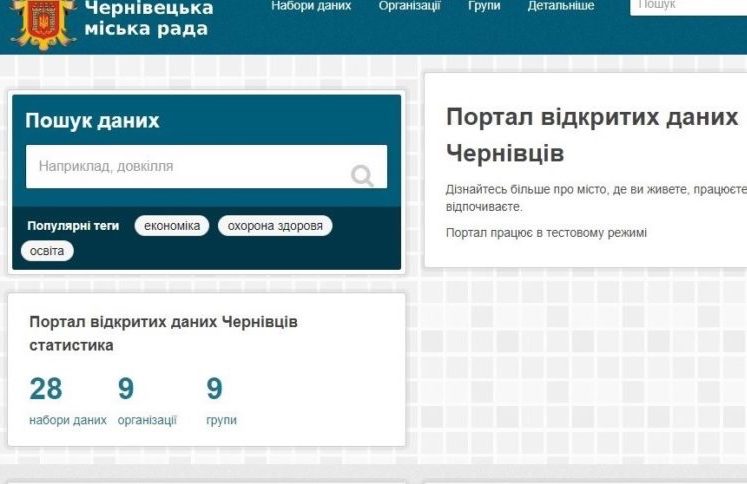Viewport: 747px width, 484px height.
Task: Click the top header Пошук search field
Action: point(690,6)
